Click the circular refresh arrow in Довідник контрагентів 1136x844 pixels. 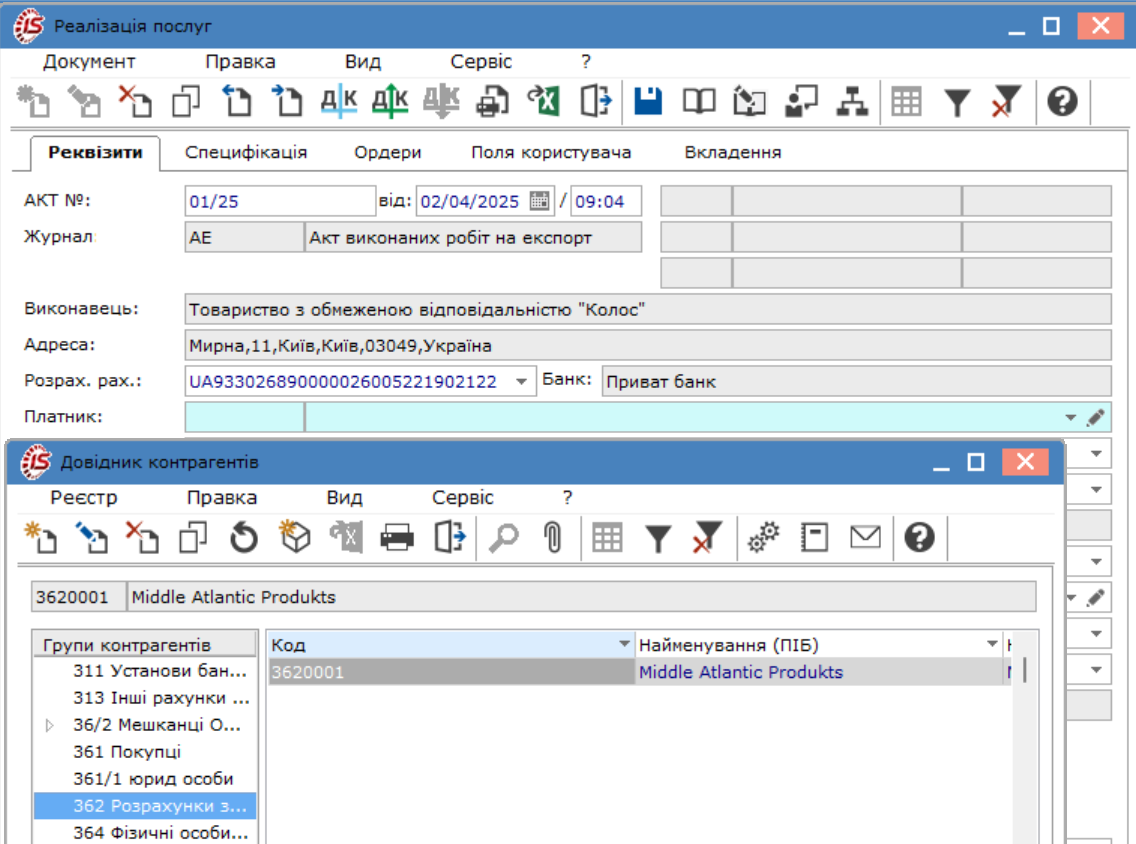[x=243, y=538]
